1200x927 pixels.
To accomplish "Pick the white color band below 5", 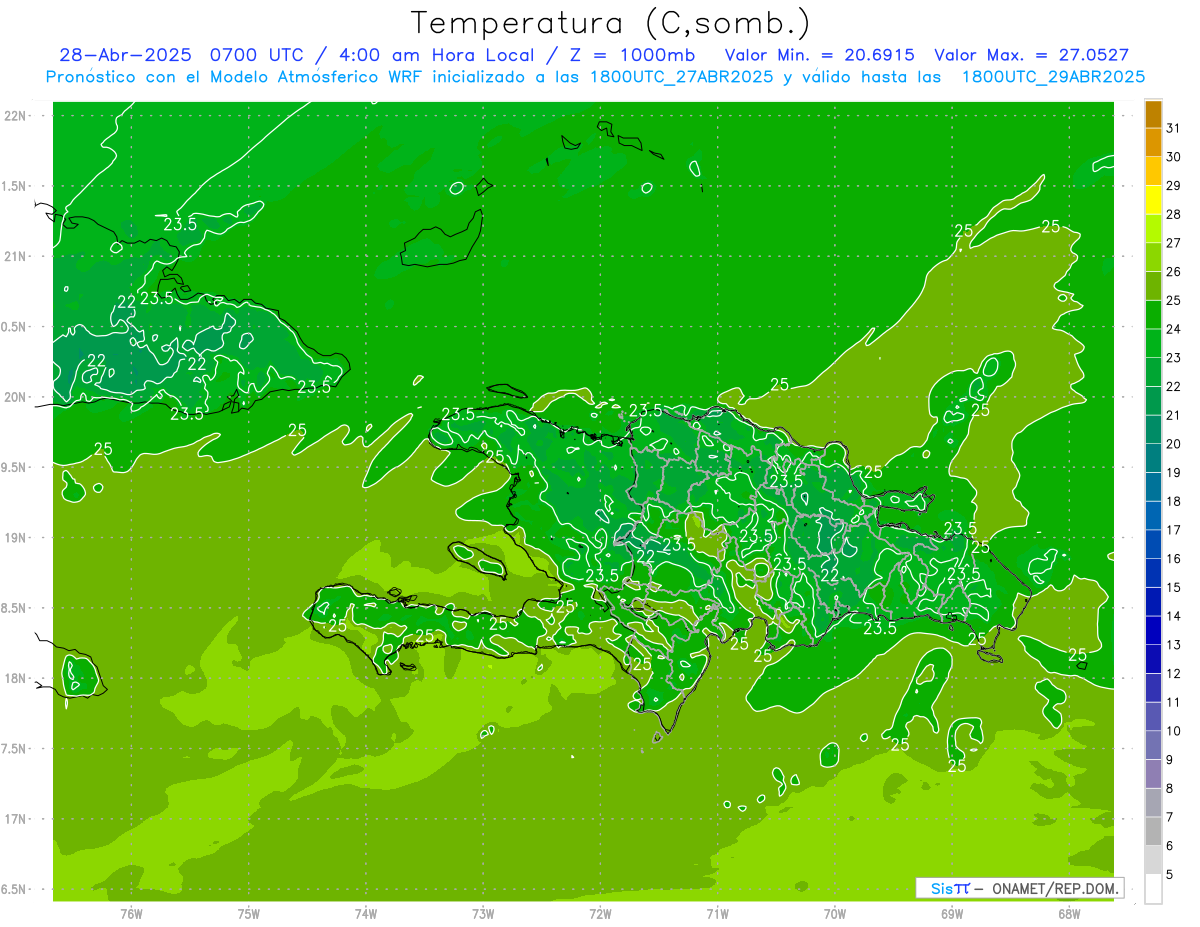I will tap(1153, 889).
